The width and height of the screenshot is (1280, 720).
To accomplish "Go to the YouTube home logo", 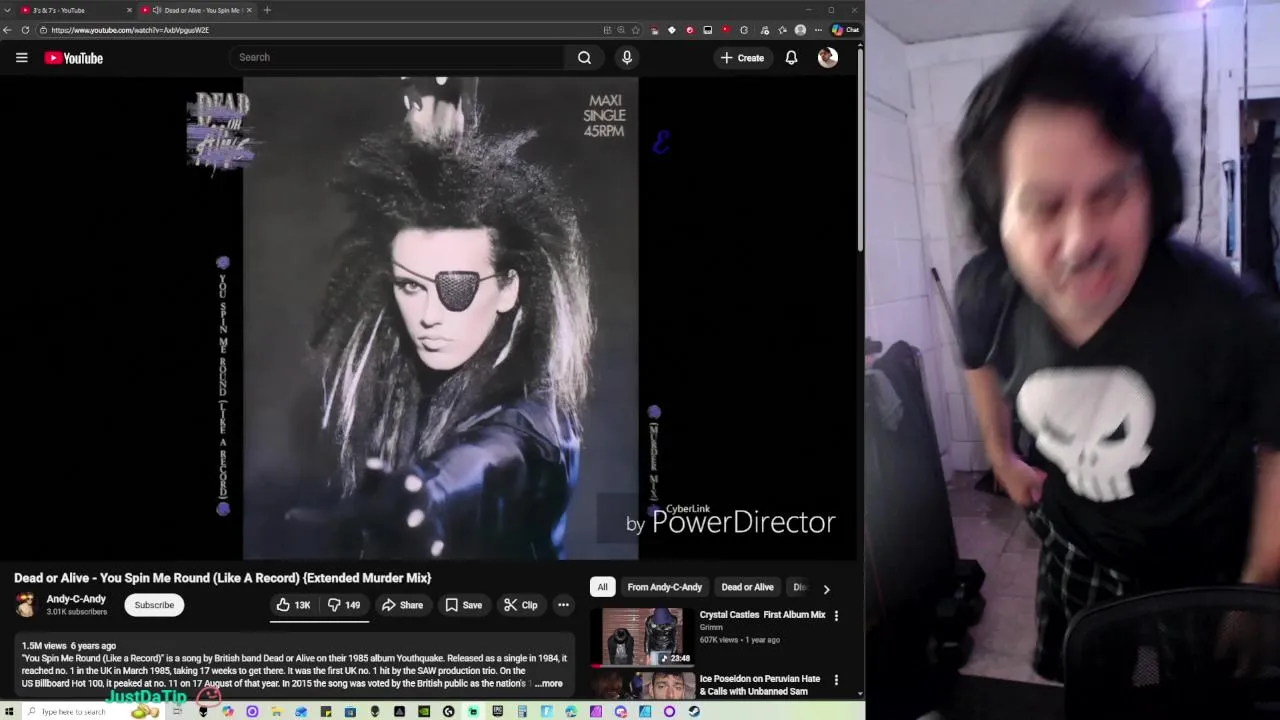I will [74, 58].
